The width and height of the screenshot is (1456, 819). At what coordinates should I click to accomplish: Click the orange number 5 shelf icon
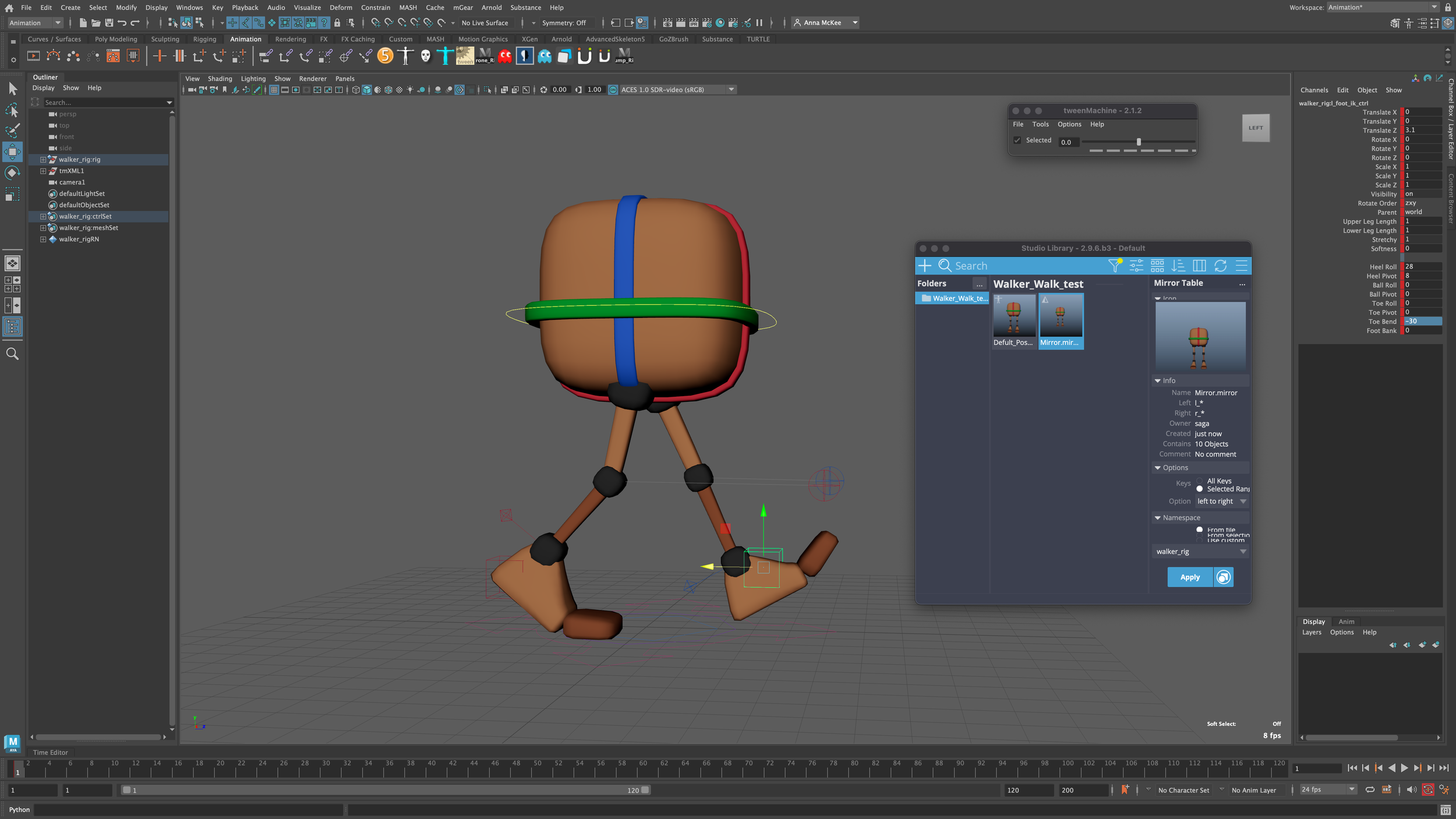click(385, 56)
